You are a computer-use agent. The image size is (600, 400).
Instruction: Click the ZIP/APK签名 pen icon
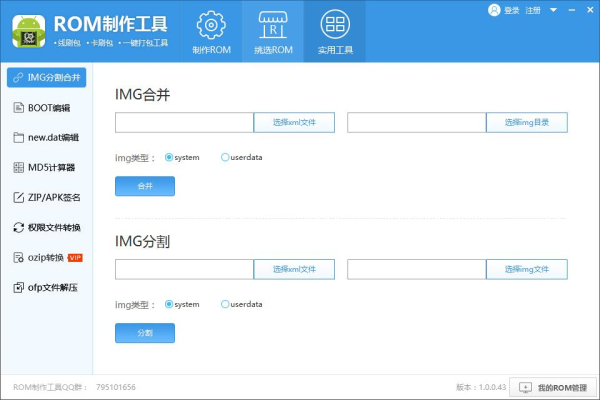(x=18, y=198)
